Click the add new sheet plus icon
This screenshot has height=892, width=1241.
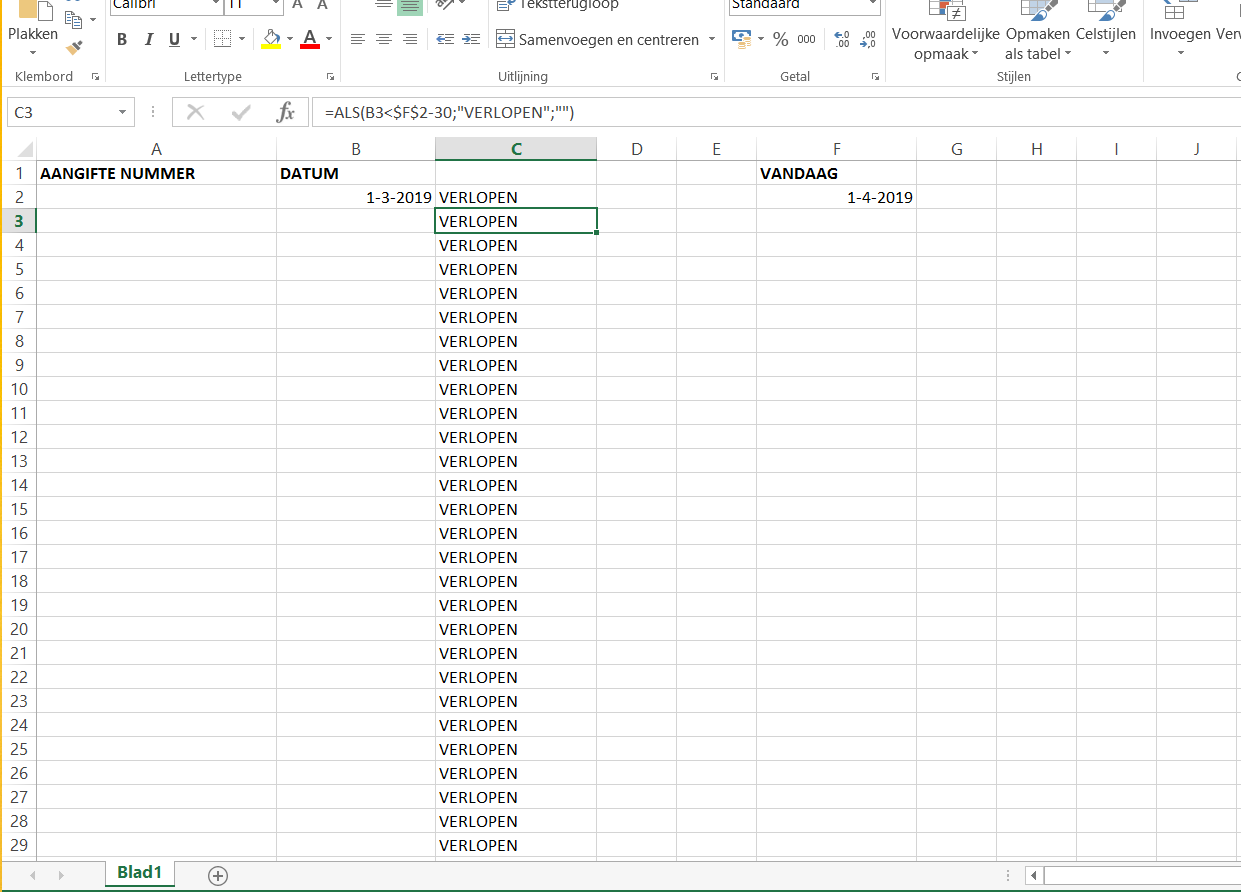[218, 875]
